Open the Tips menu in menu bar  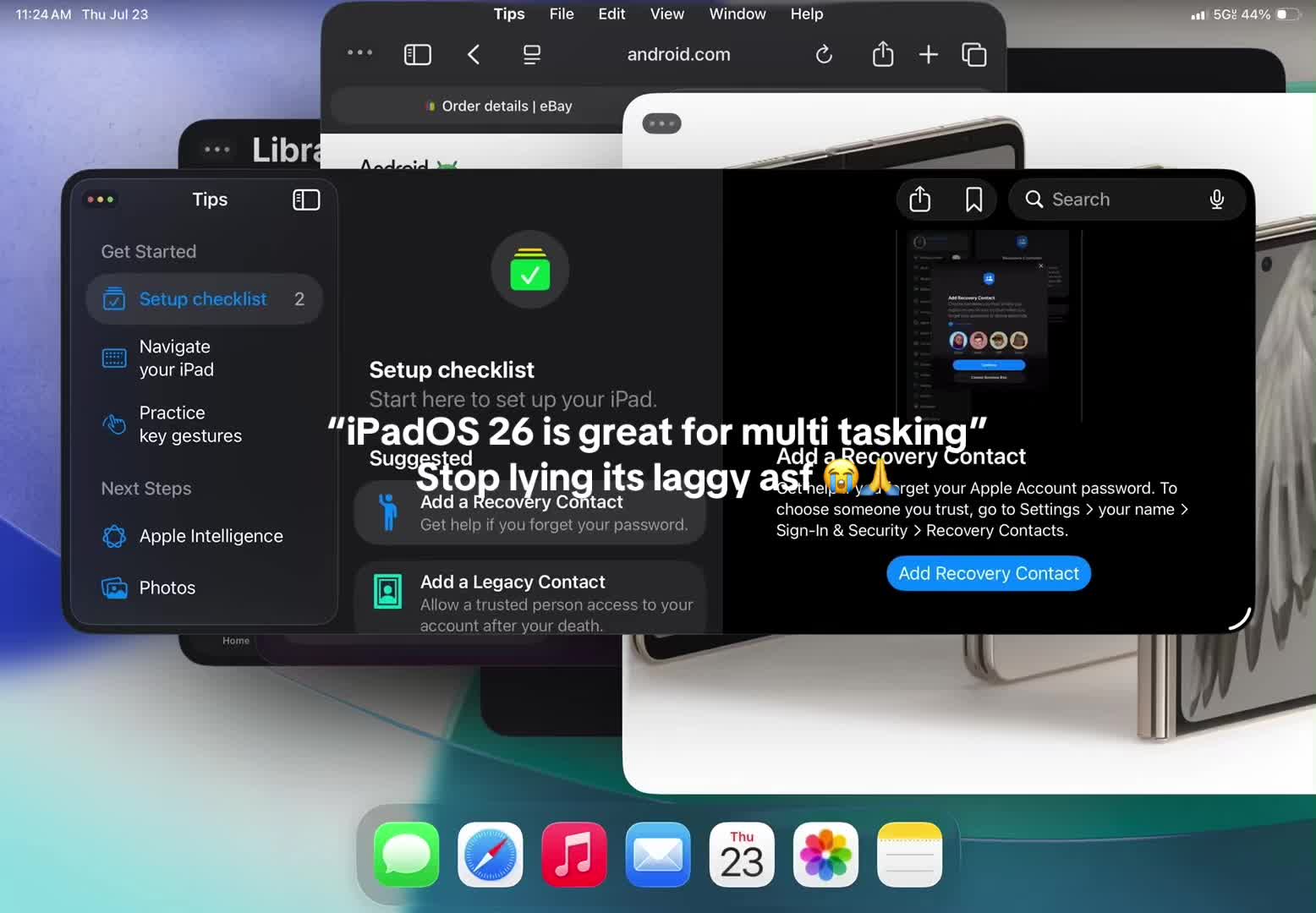(509, 14)
